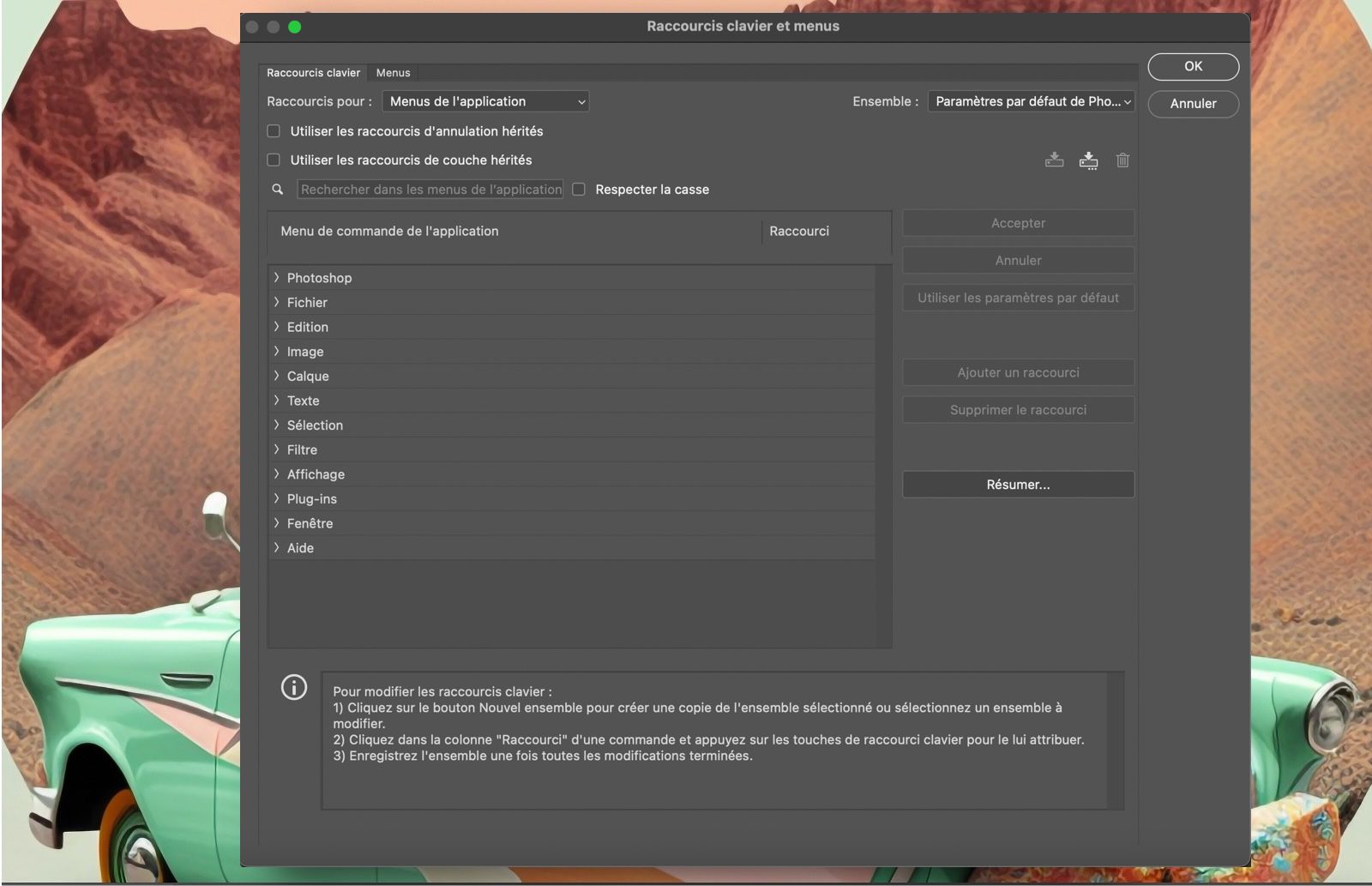Expand the Filtre menu entry
1372x886 pixels.
click(276, 449)
